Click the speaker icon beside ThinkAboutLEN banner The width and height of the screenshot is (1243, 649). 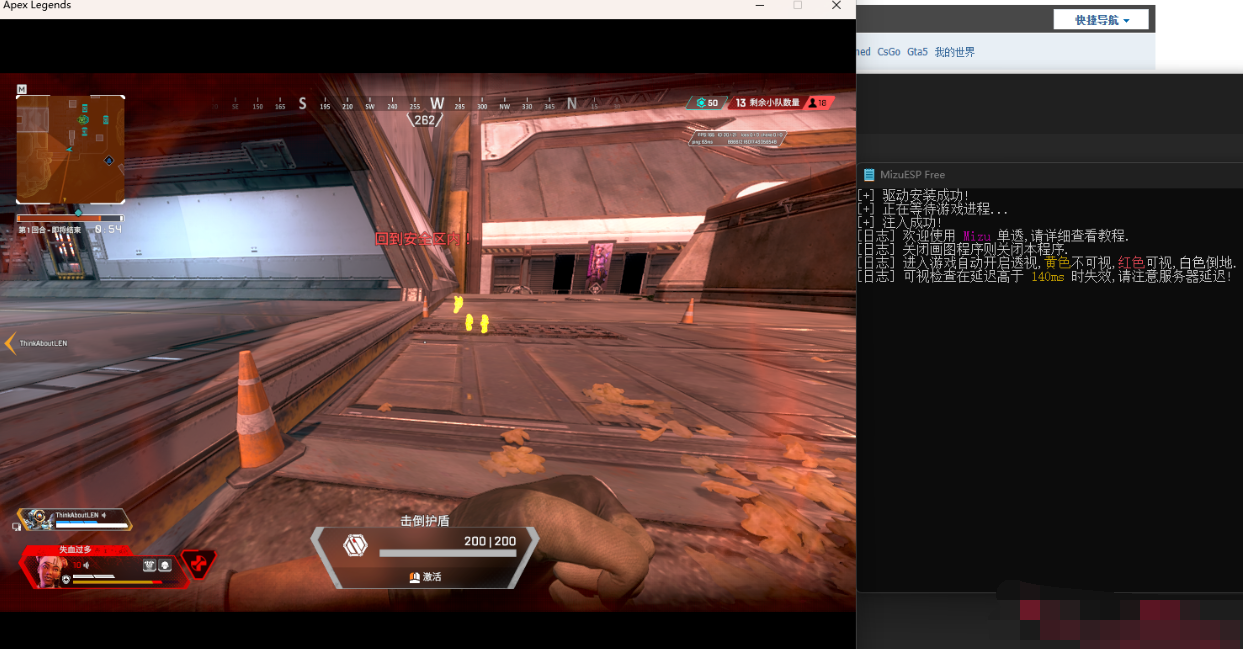pyautogui.click(x=104, y=515)
